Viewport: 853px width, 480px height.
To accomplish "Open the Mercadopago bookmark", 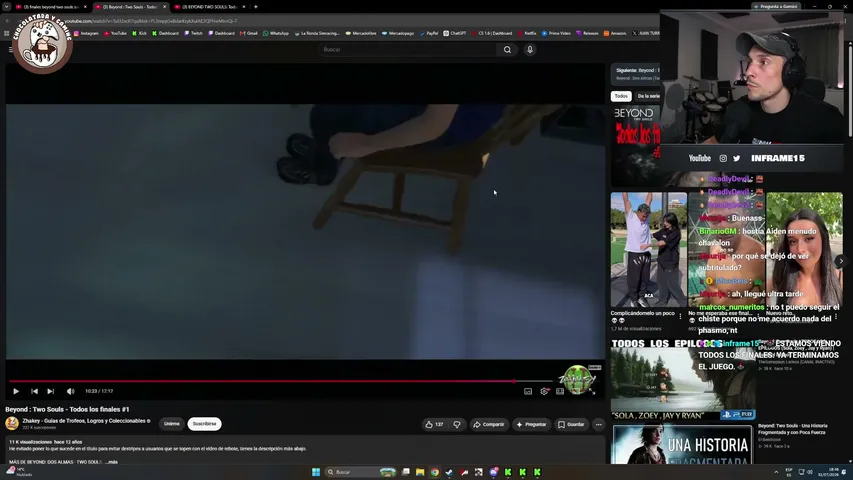I will tap(398, 33).
